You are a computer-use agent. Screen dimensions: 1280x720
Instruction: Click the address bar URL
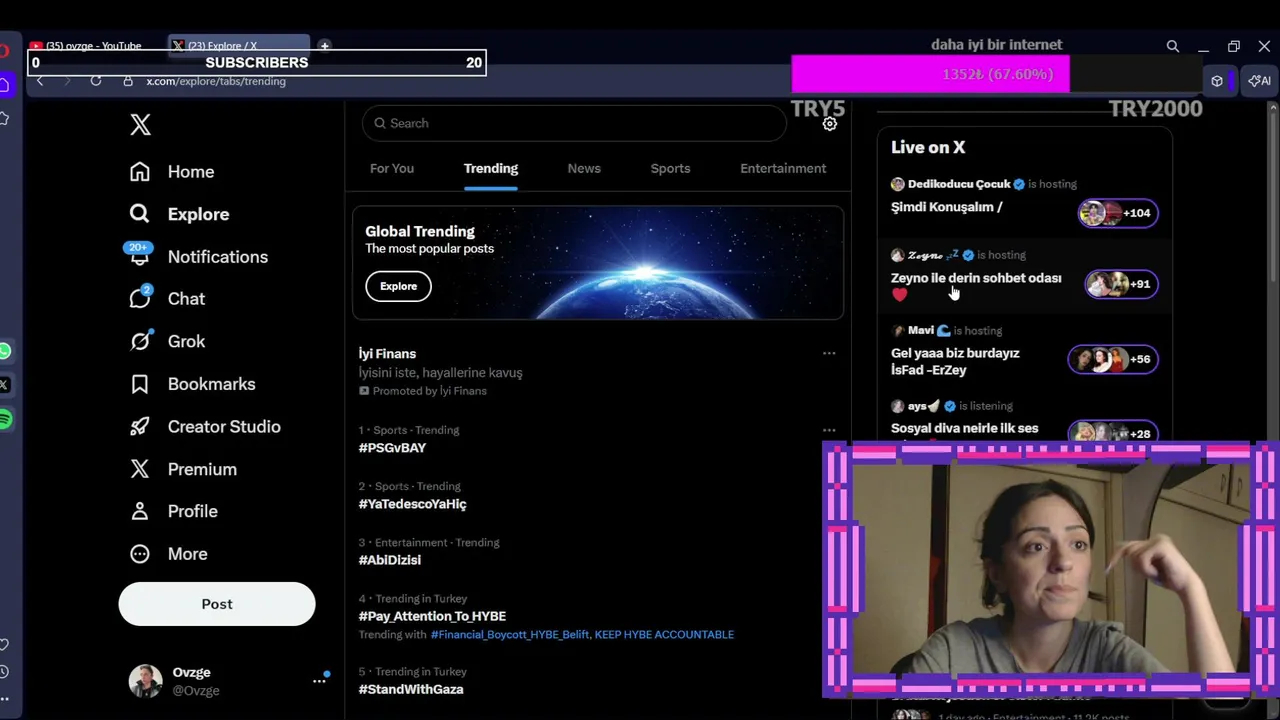(x=216, y=81)
